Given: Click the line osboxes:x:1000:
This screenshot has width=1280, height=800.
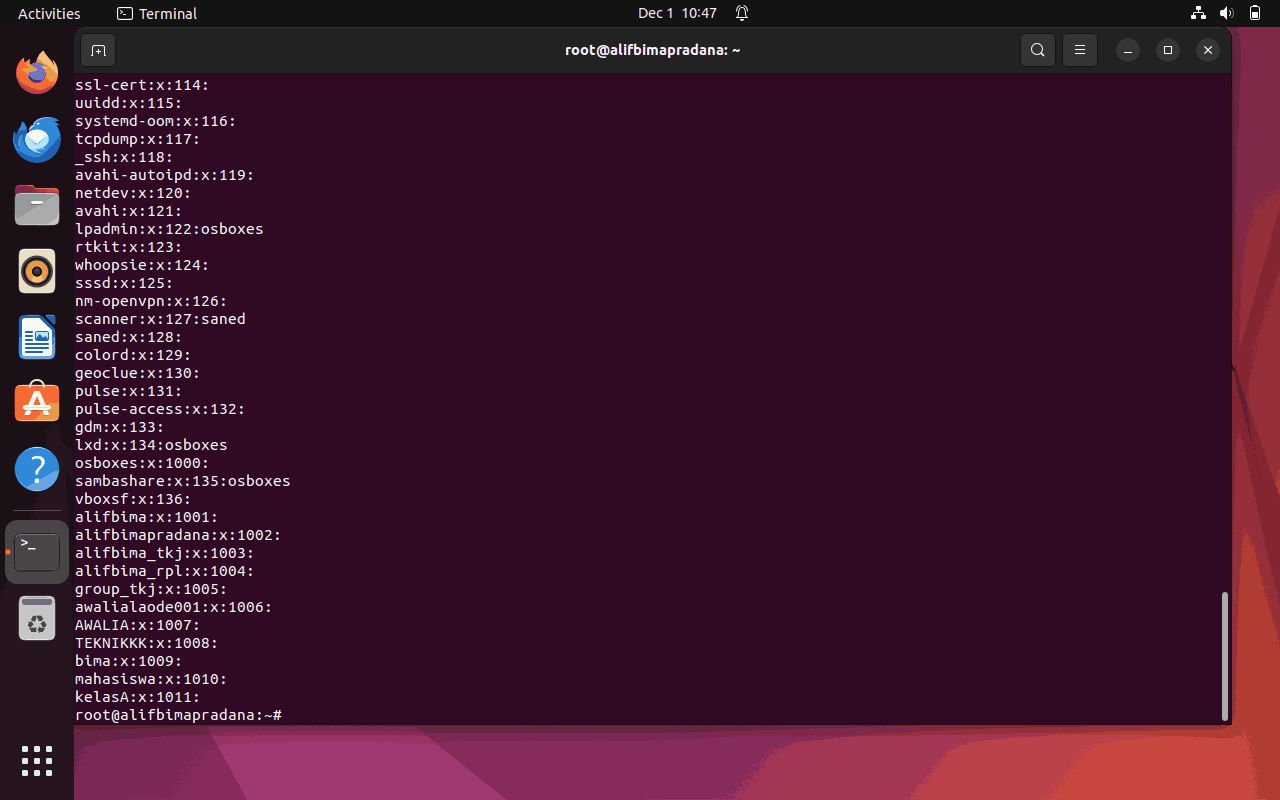Looking at the screenshot, I should 142,463.
